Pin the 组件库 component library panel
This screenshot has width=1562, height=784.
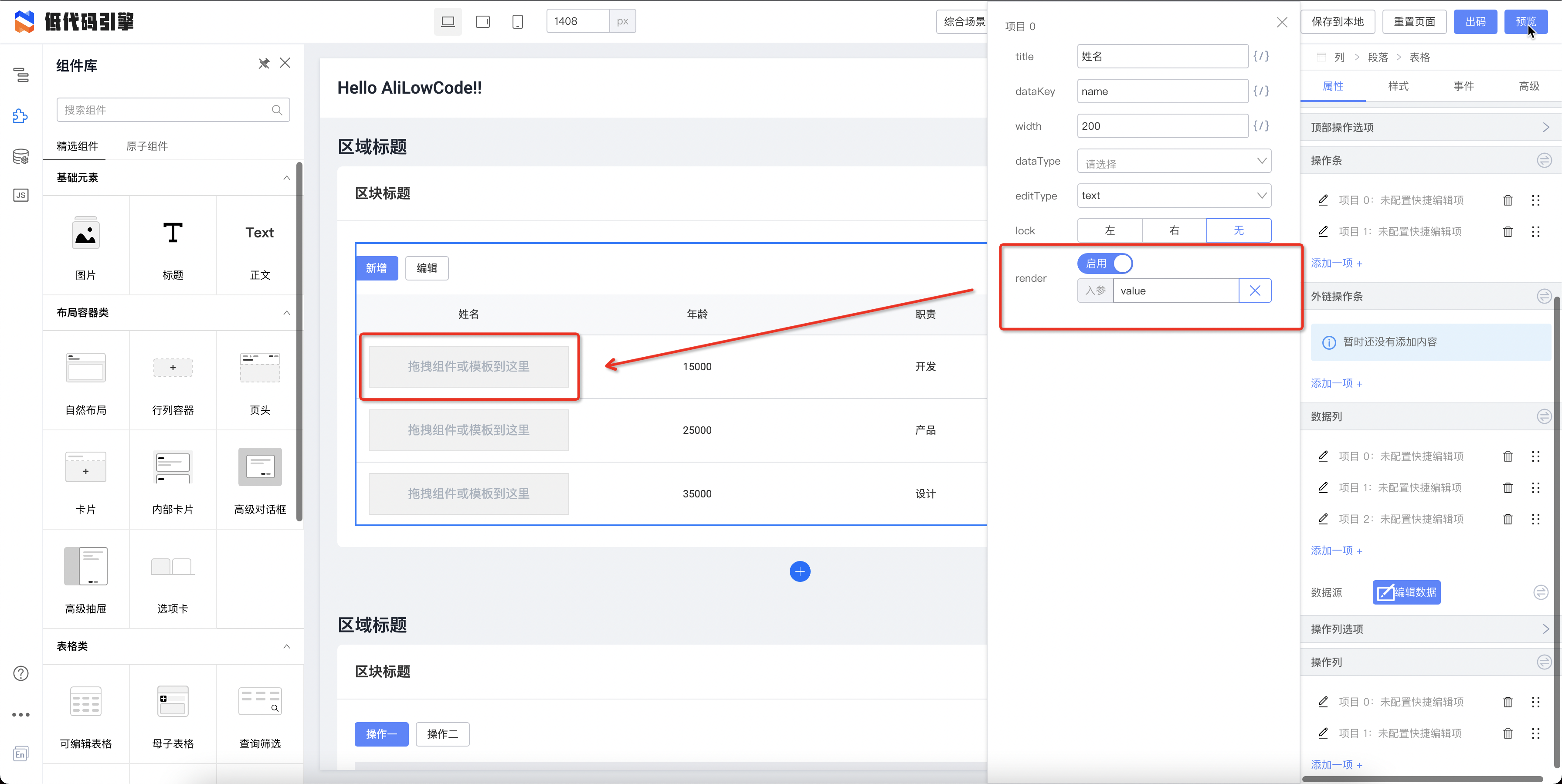click(263, 63)
